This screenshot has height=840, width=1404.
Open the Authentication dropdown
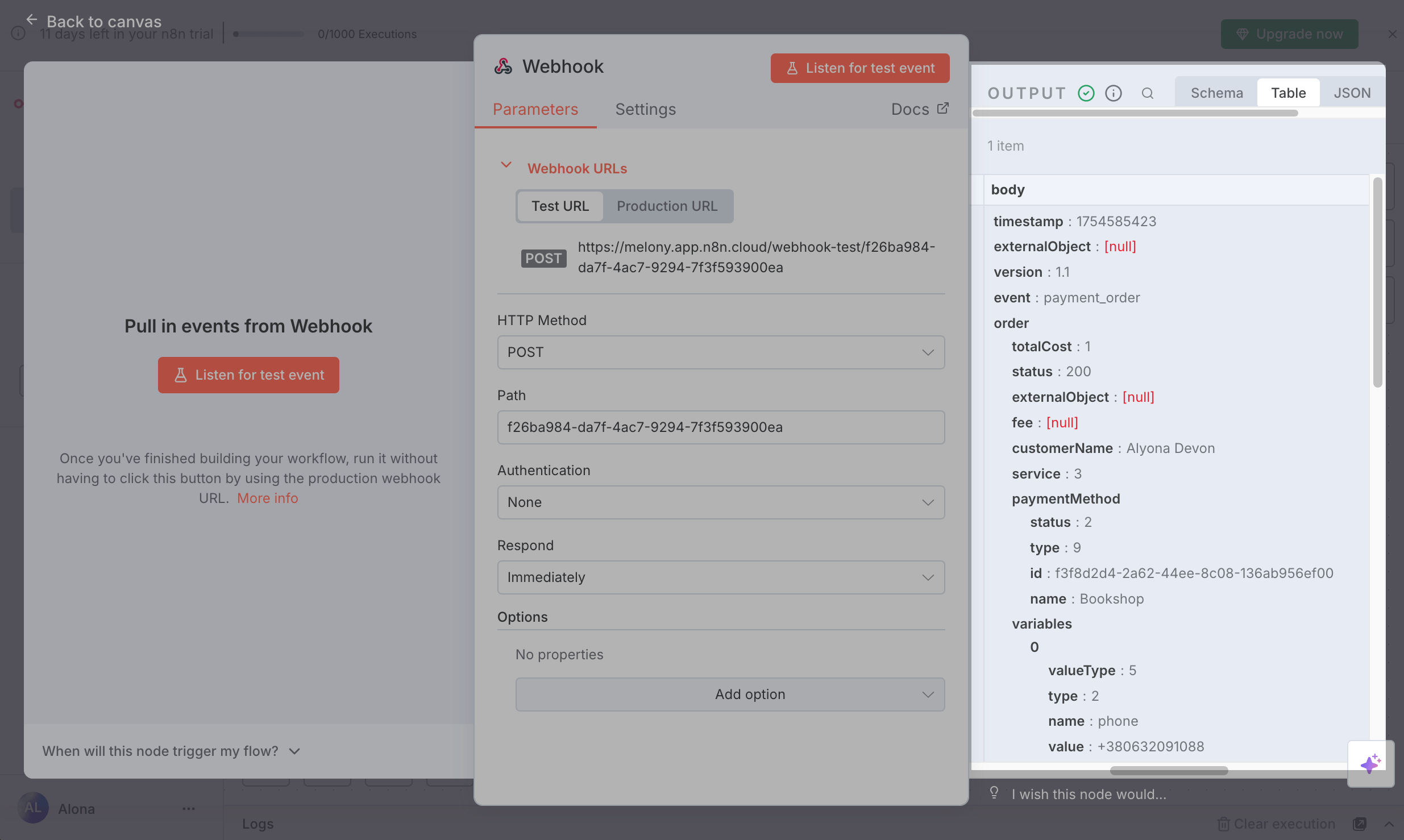tap(720, 502)
